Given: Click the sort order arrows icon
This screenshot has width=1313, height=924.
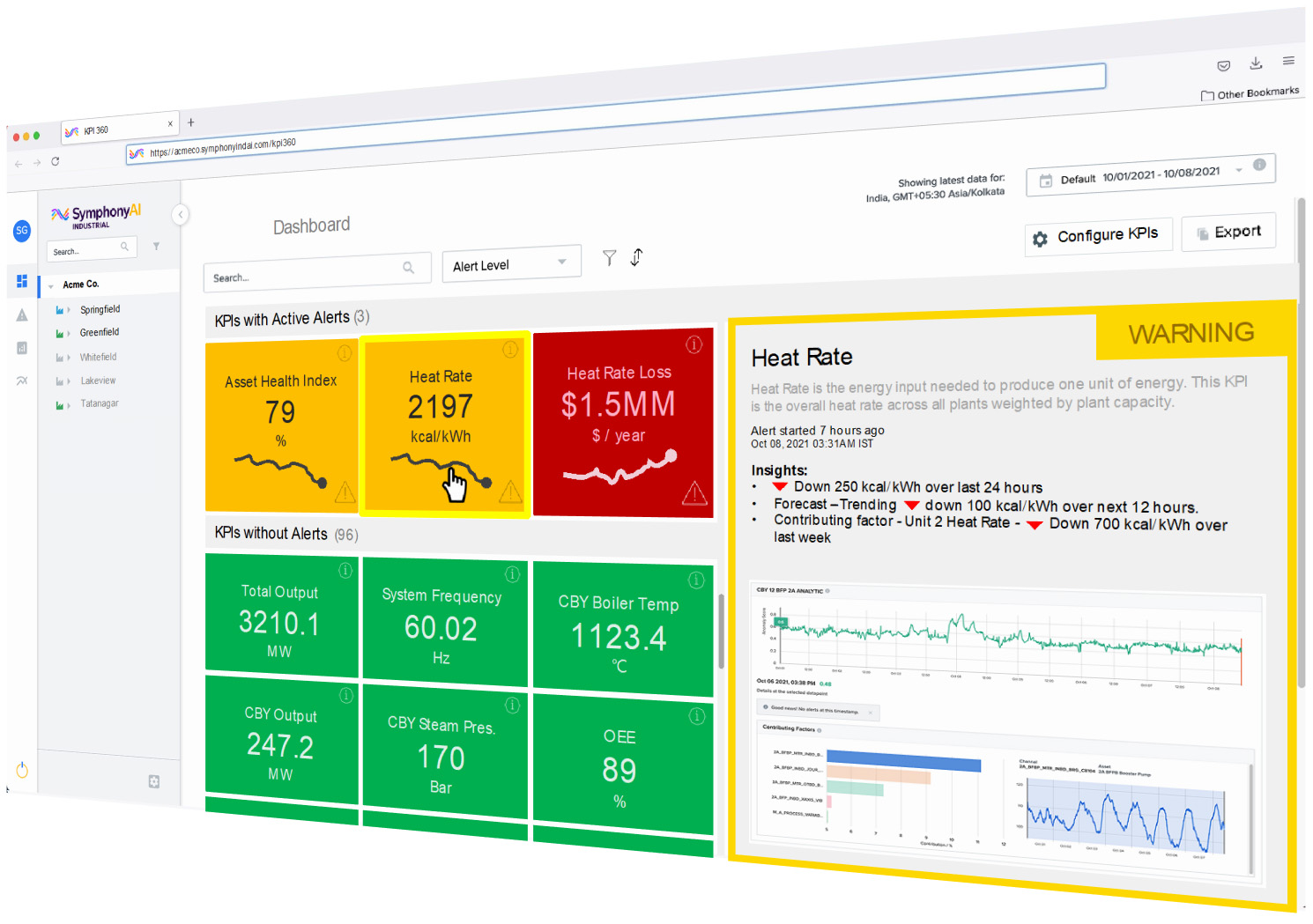Looking at the screenshot, I should click(x=637, y=256).
